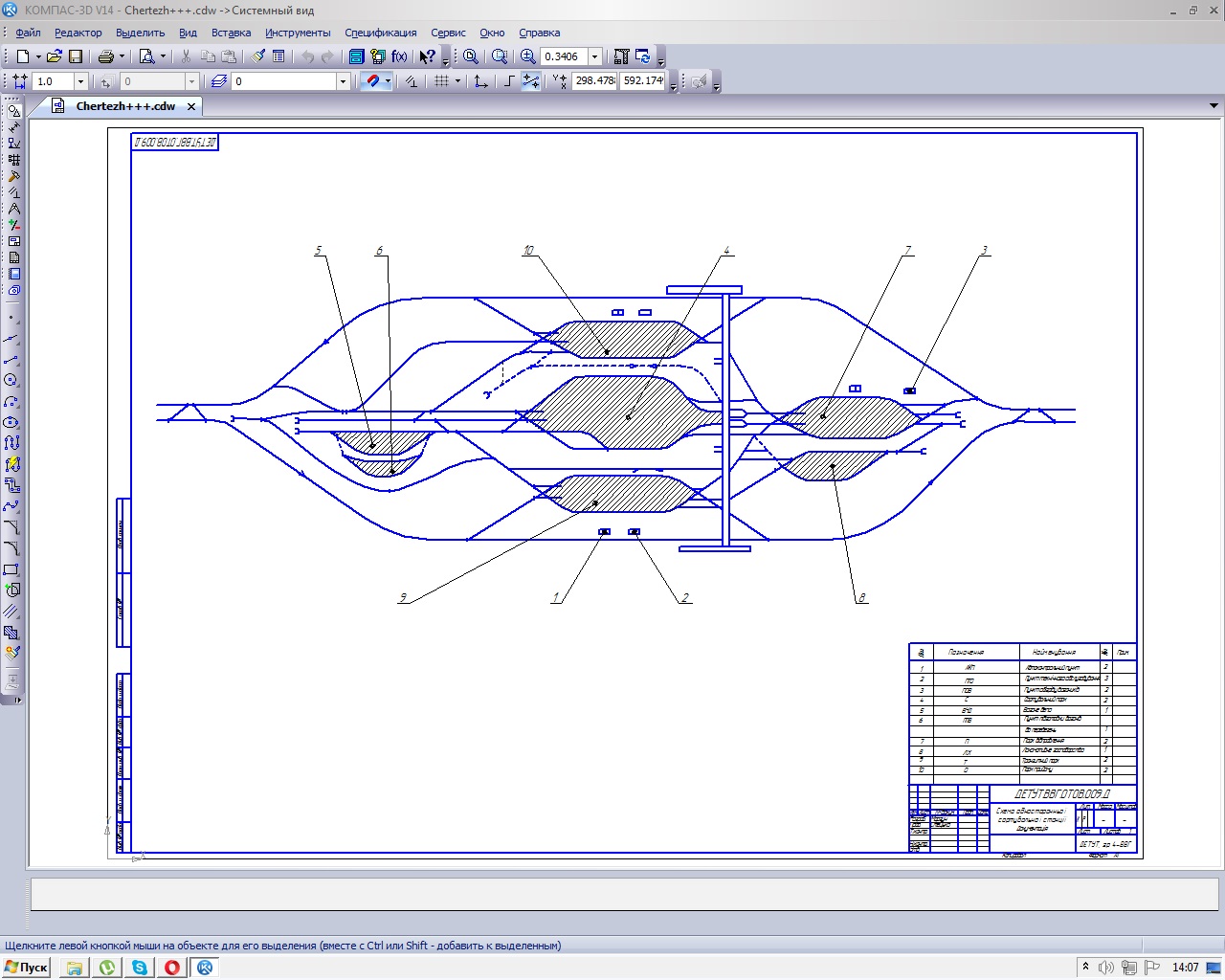This screenshot has width=1225, height=980.
Task: Open the Инструменты menu
Action: point(298,33)
